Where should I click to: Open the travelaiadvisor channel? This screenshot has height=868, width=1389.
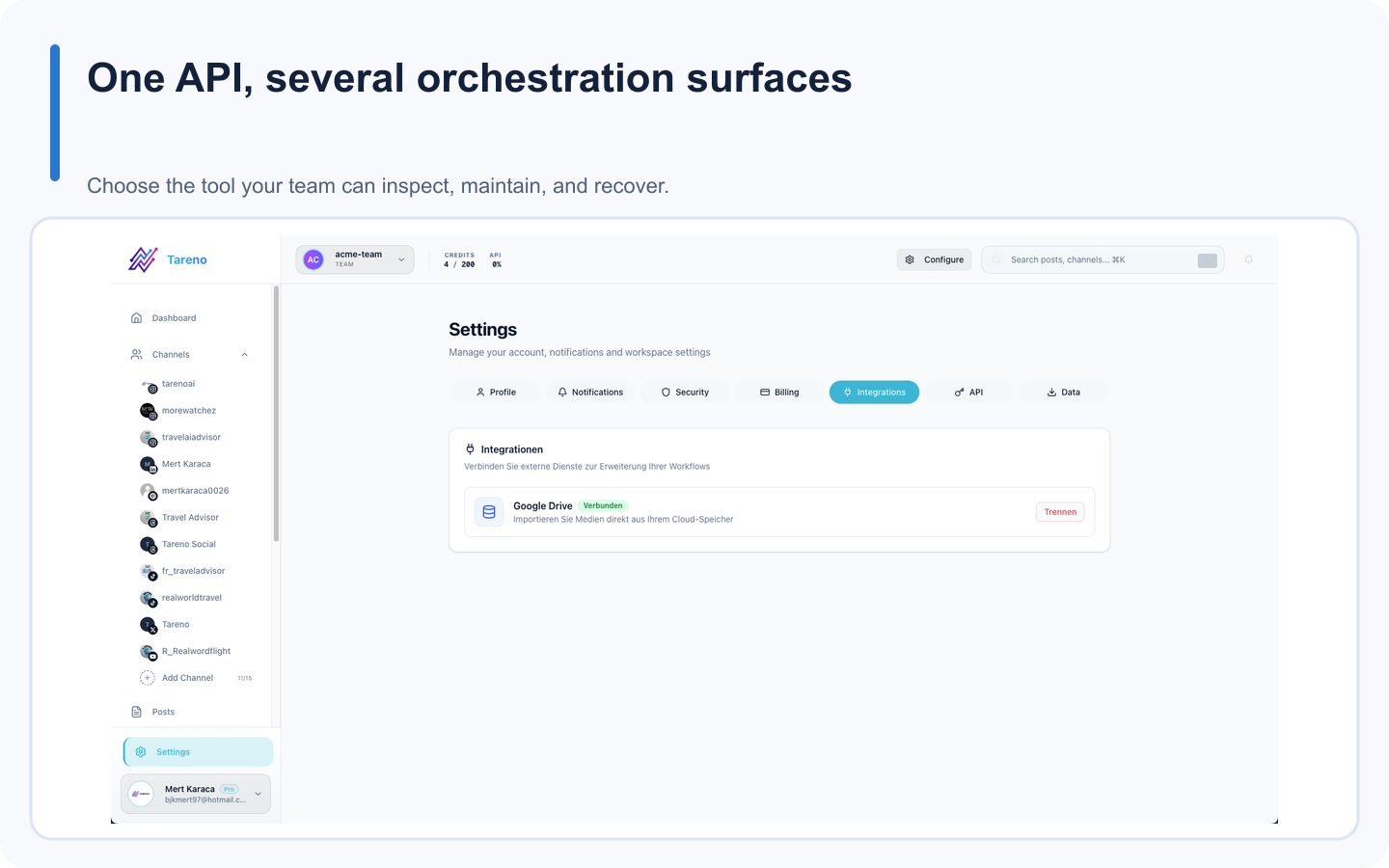191,438
